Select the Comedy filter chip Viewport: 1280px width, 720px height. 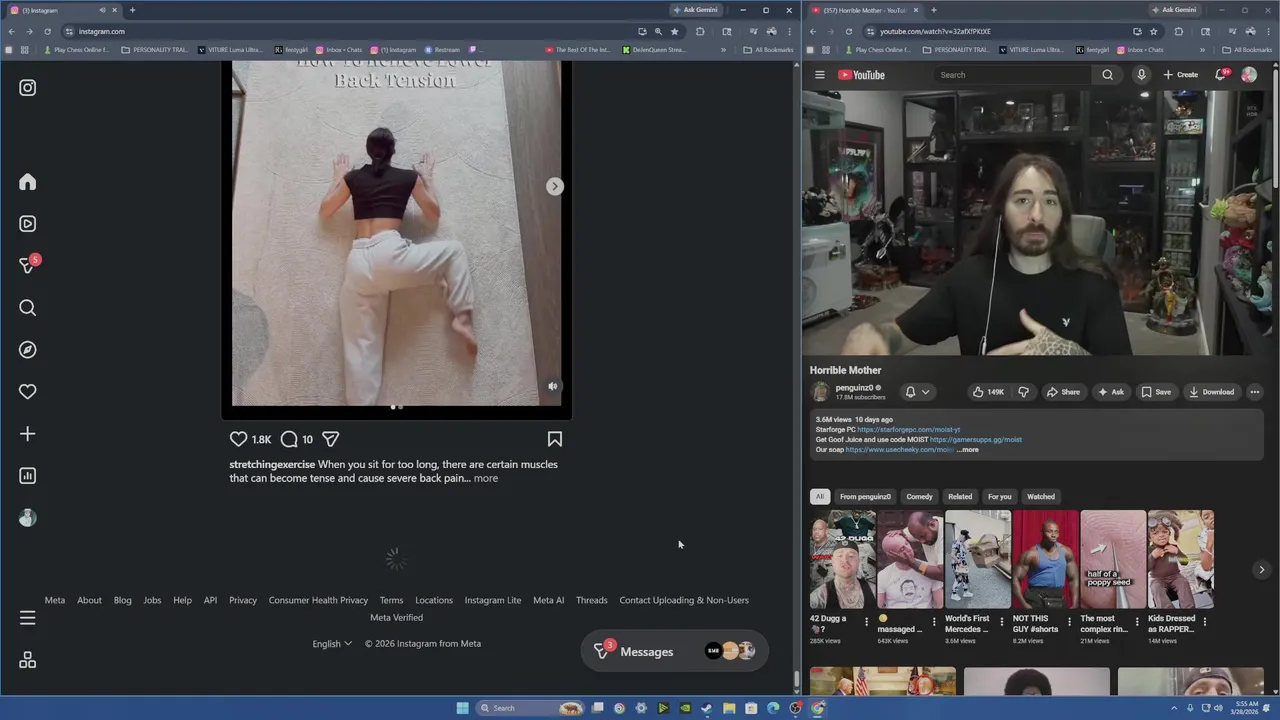pyautogui.click(x=919, y=497)
